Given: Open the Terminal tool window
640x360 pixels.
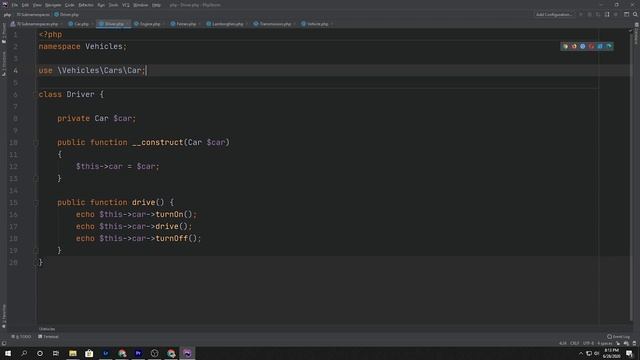Looking at the screenshot, I should 49,337.
